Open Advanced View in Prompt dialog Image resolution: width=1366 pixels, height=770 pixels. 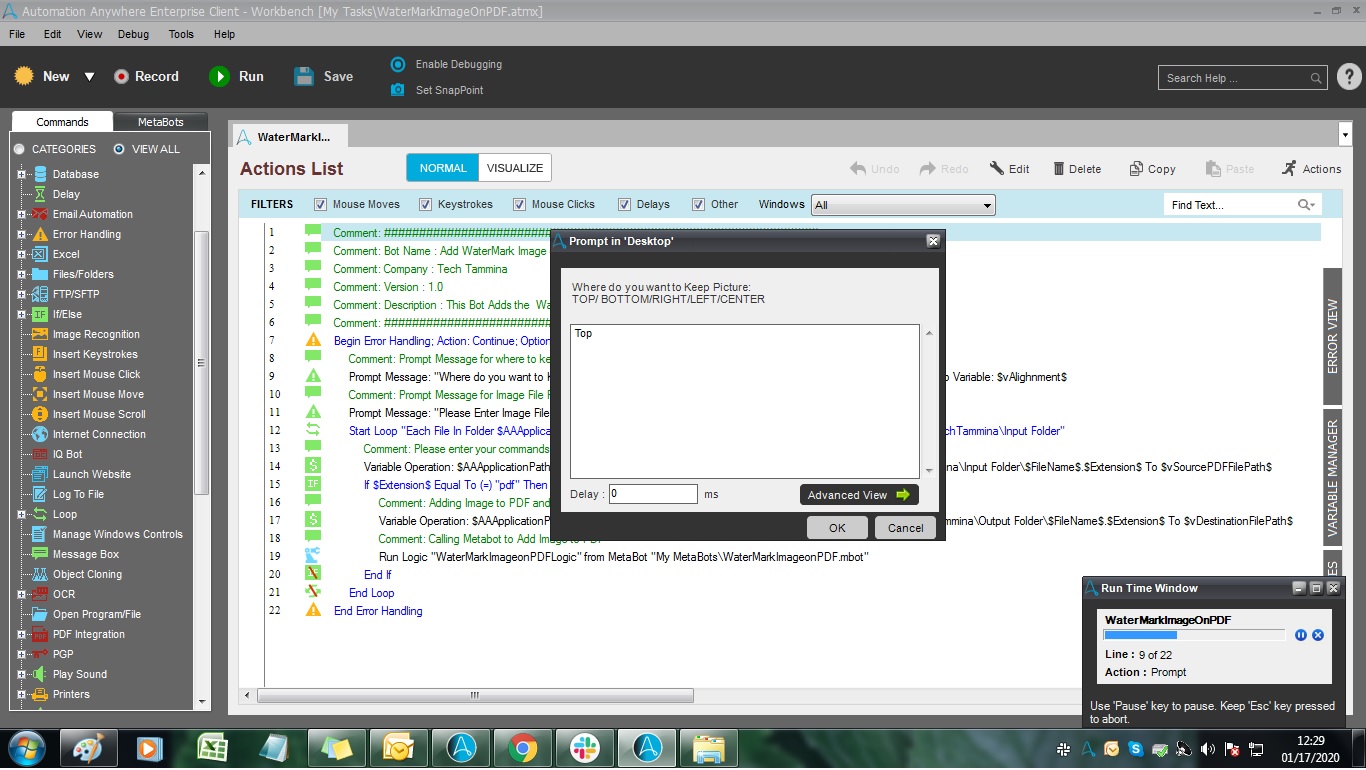[859, 495]
